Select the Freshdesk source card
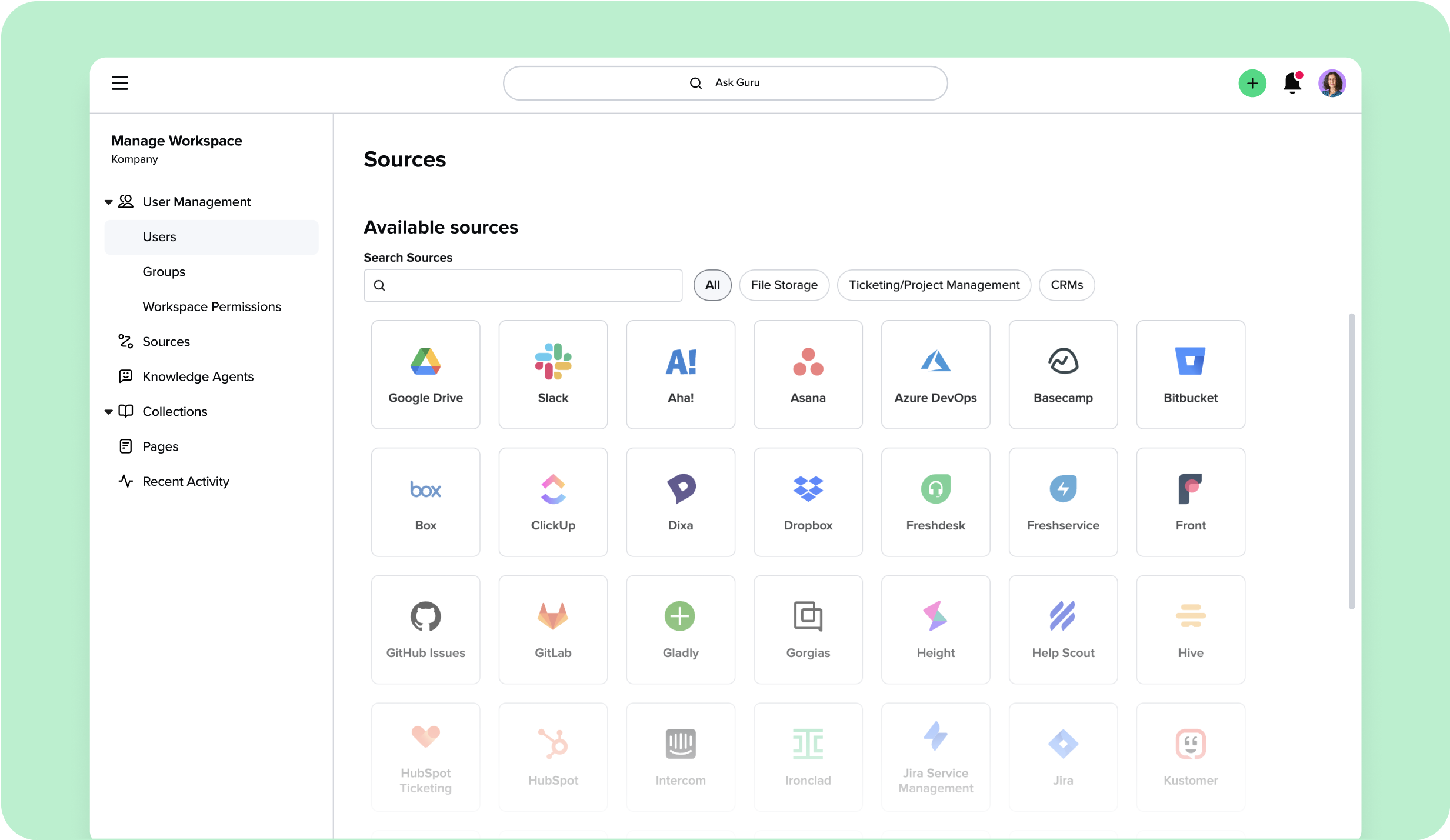Screen dimensions: 1450x840 tap(935, 502)
